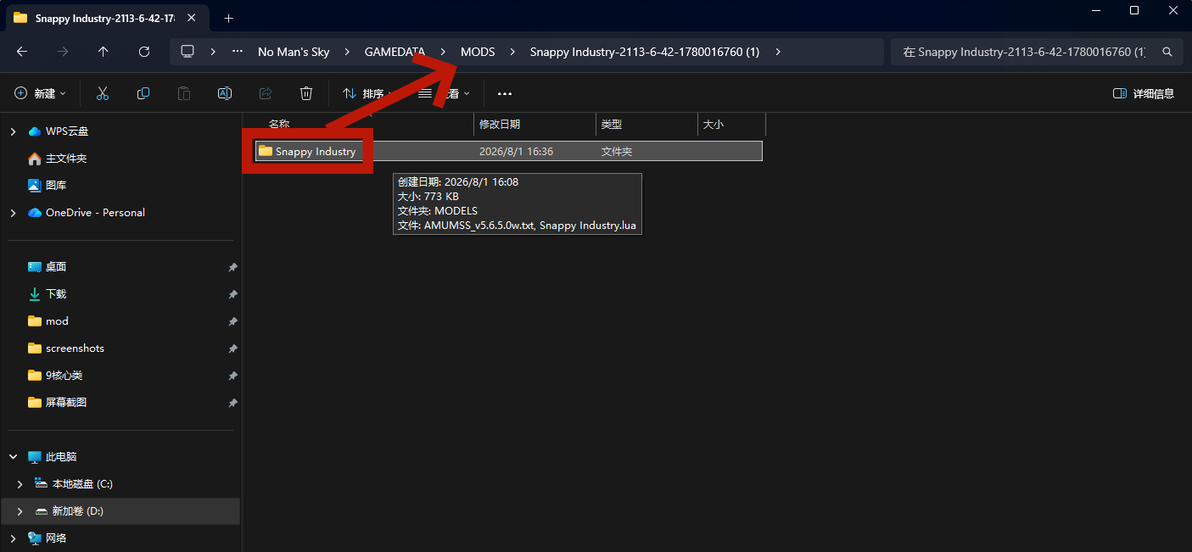Expand chevron after No Man's Sky breadcrumb

(x=347, y=52)
